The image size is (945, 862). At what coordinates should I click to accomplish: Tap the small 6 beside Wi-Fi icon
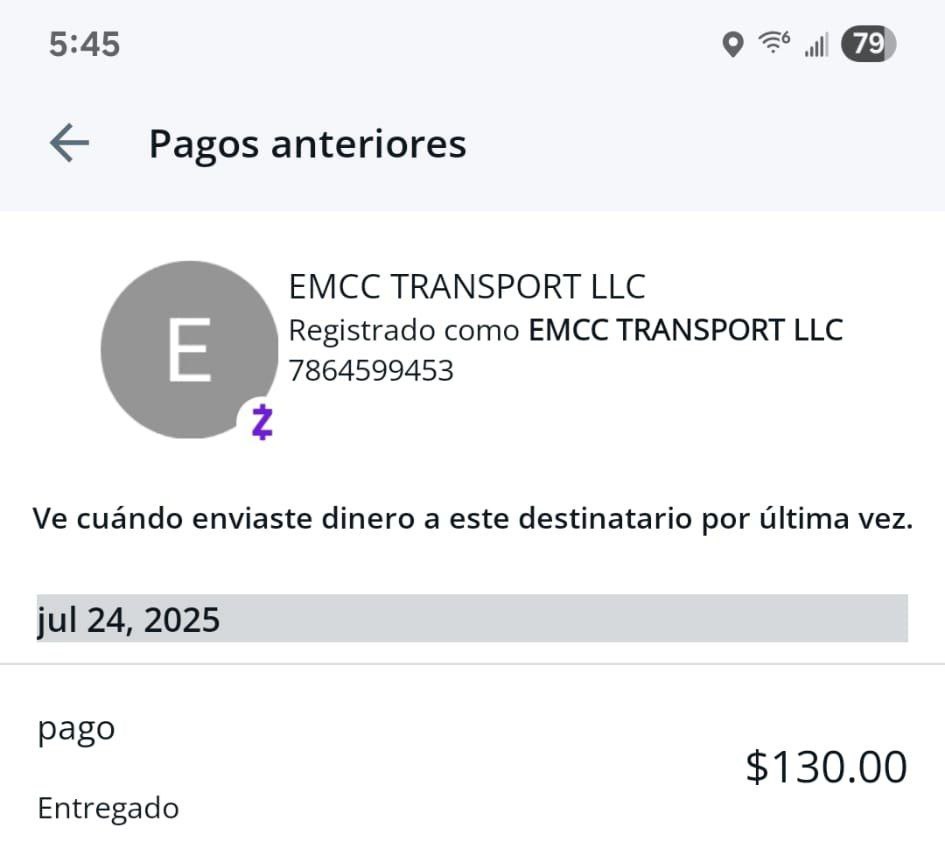click(786, 38)
